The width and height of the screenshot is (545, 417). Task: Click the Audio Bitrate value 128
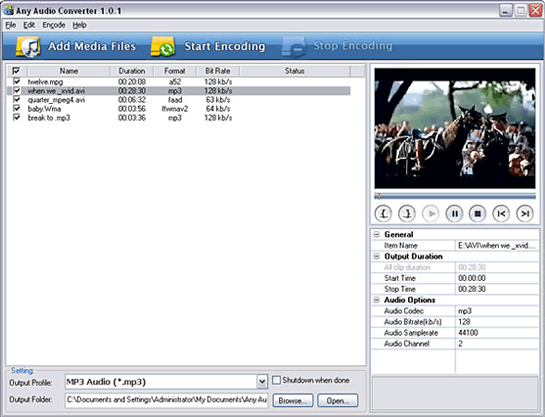pyautogui.click(x=464, y=322)
